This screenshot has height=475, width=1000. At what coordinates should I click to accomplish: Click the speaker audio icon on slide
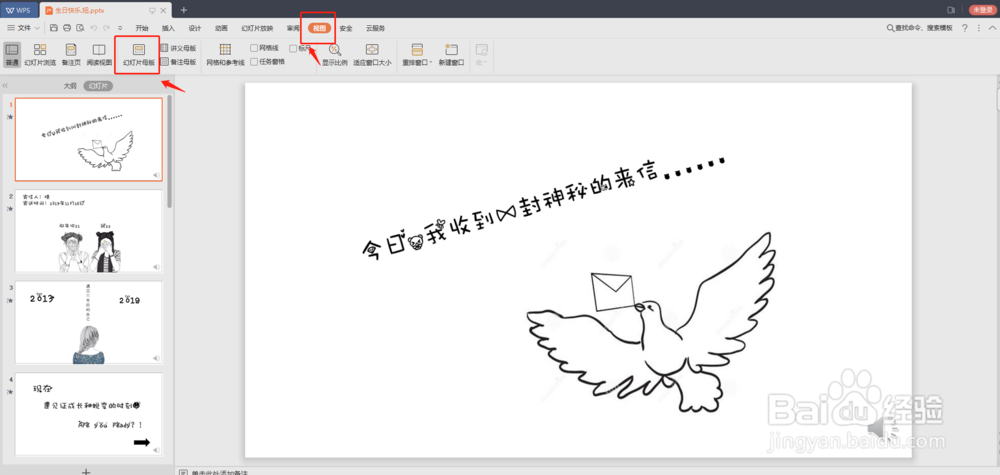pyautogui.click(x=884, y=428)
